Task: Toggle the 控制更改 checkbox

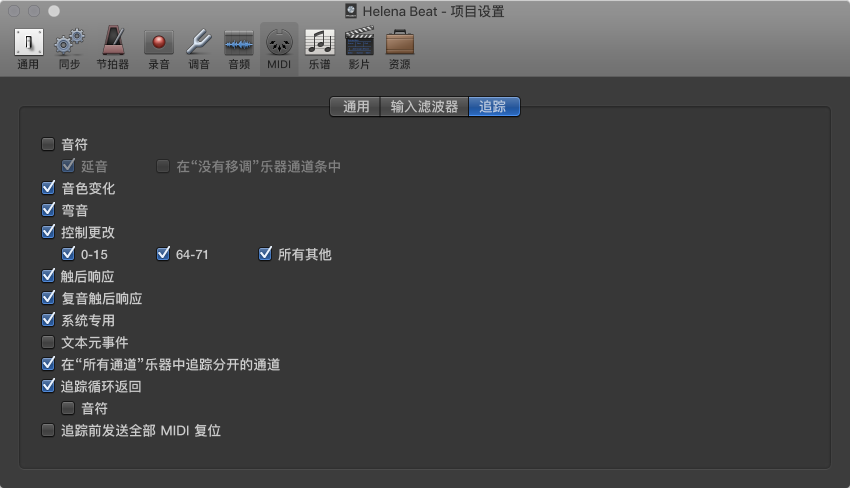Action: coord(48,232)
